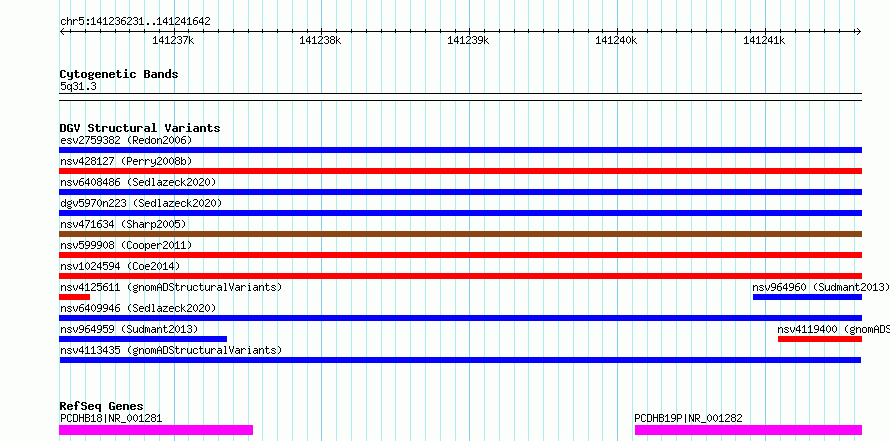890x441 pixels.
Task: Click the DGV Structural Variants track title
Action: click(x=140, y=128)
